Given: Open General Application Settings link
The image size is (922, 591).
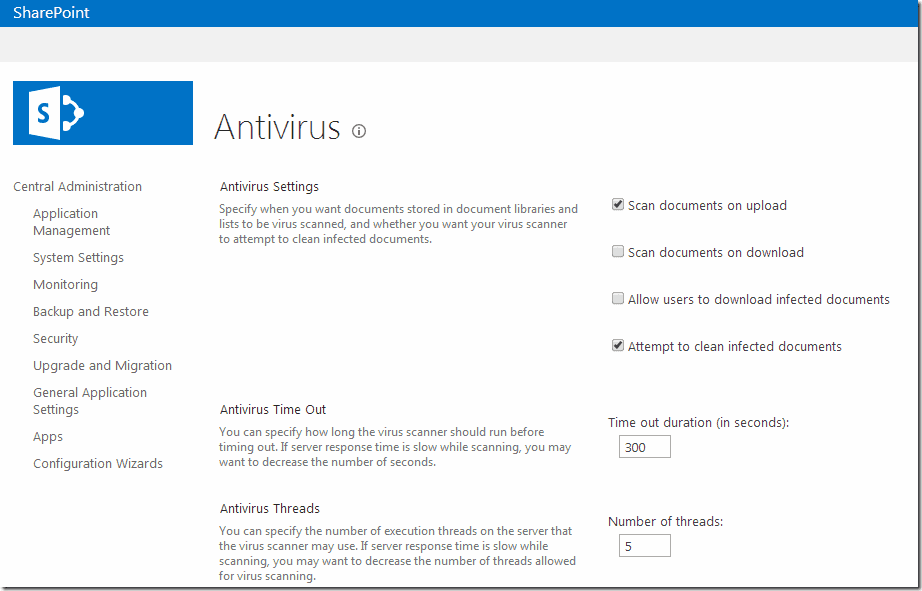Looking at the screenshot, I should [89, 401].
